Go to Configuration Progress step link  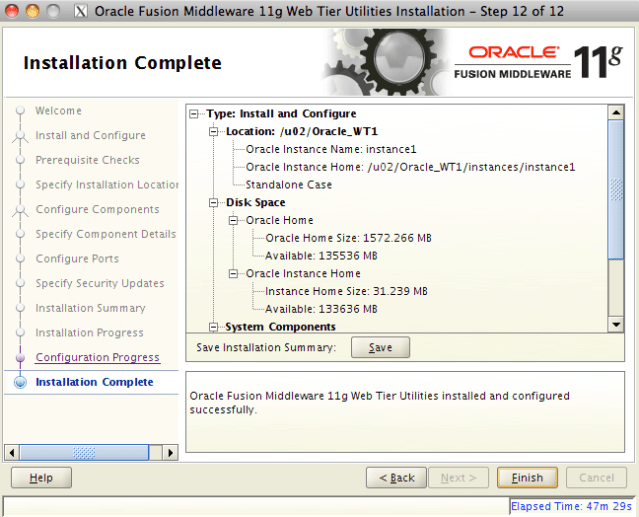(x=97, y=358)
